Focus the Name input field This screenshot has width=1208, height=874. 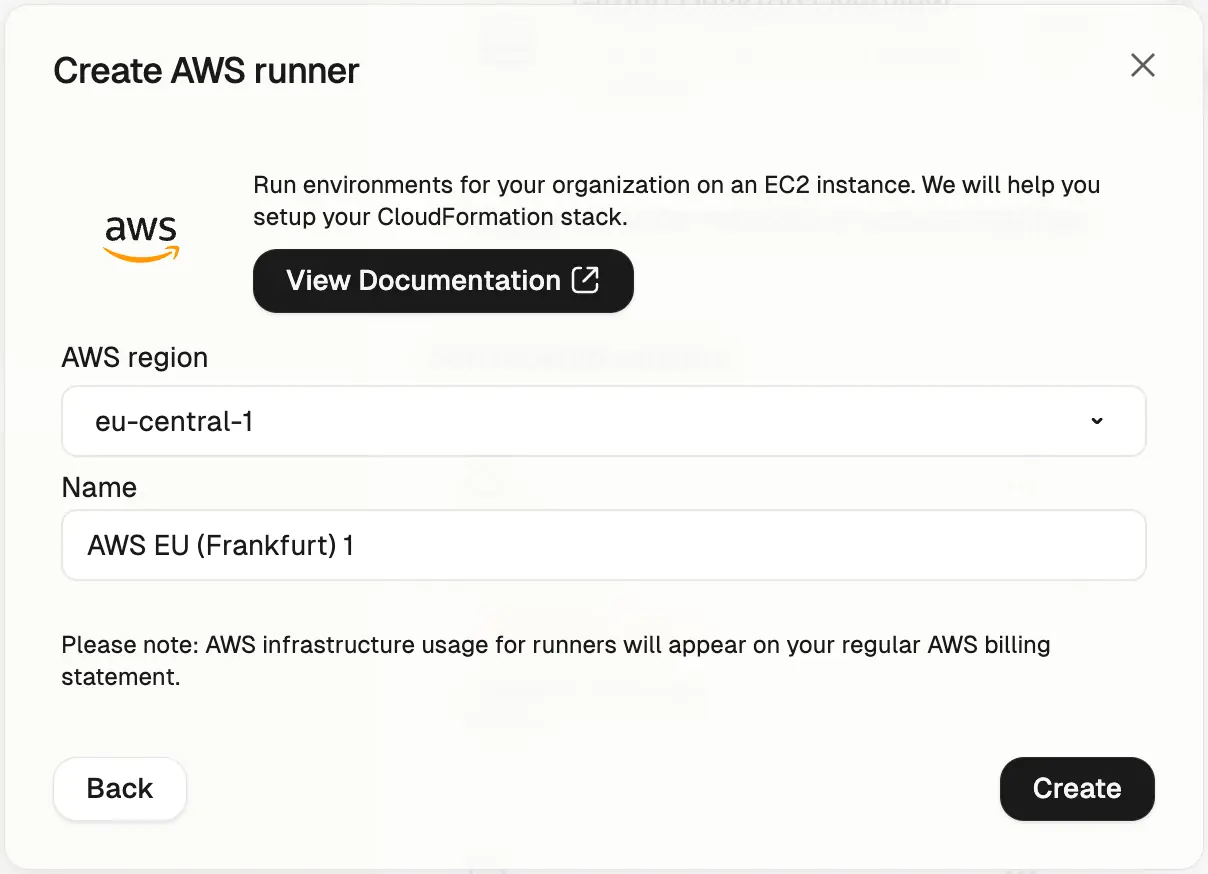[x=604, y=545]
